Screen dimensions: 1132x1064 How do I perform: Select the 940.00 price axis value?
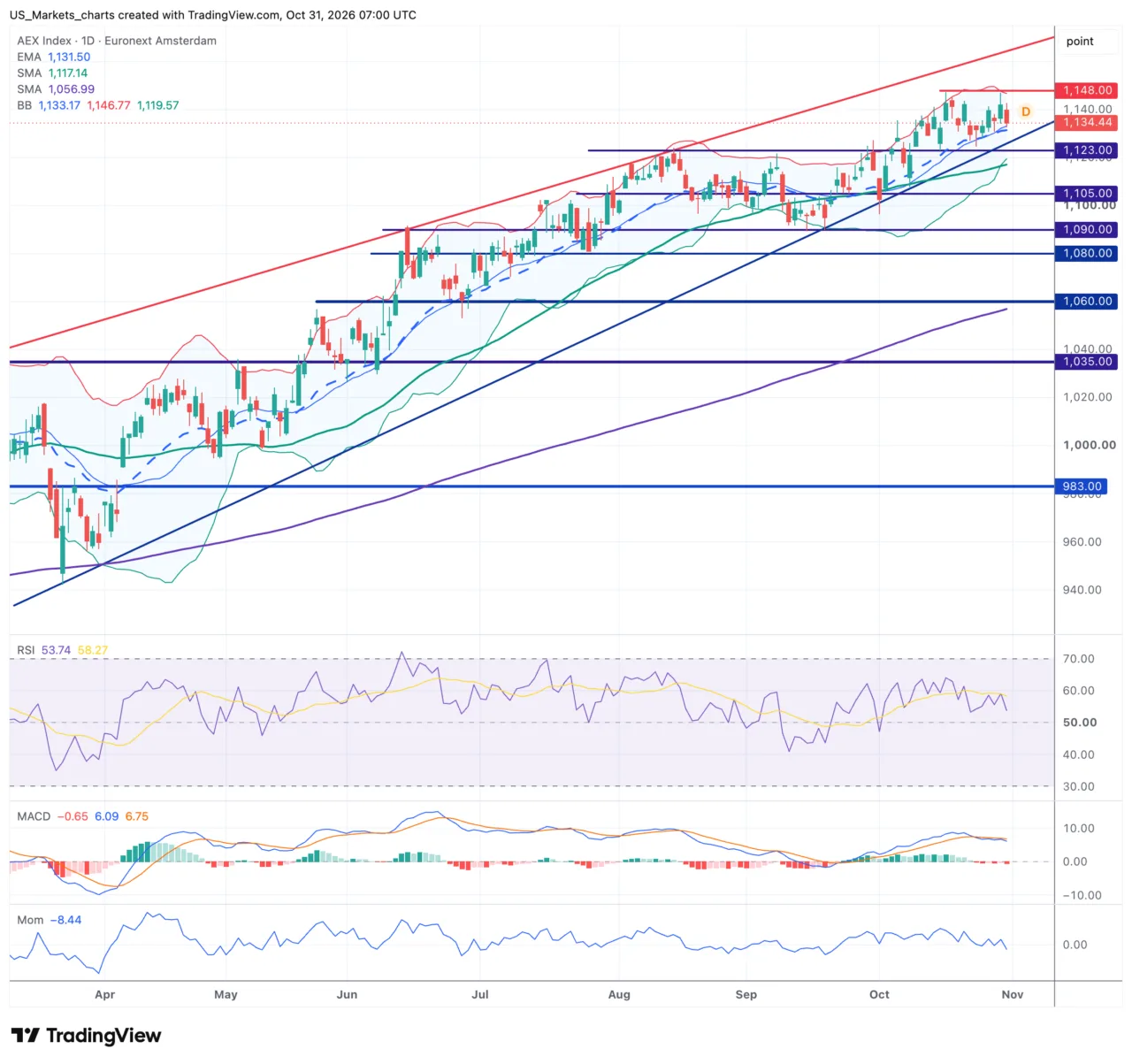coord(1082,590)
